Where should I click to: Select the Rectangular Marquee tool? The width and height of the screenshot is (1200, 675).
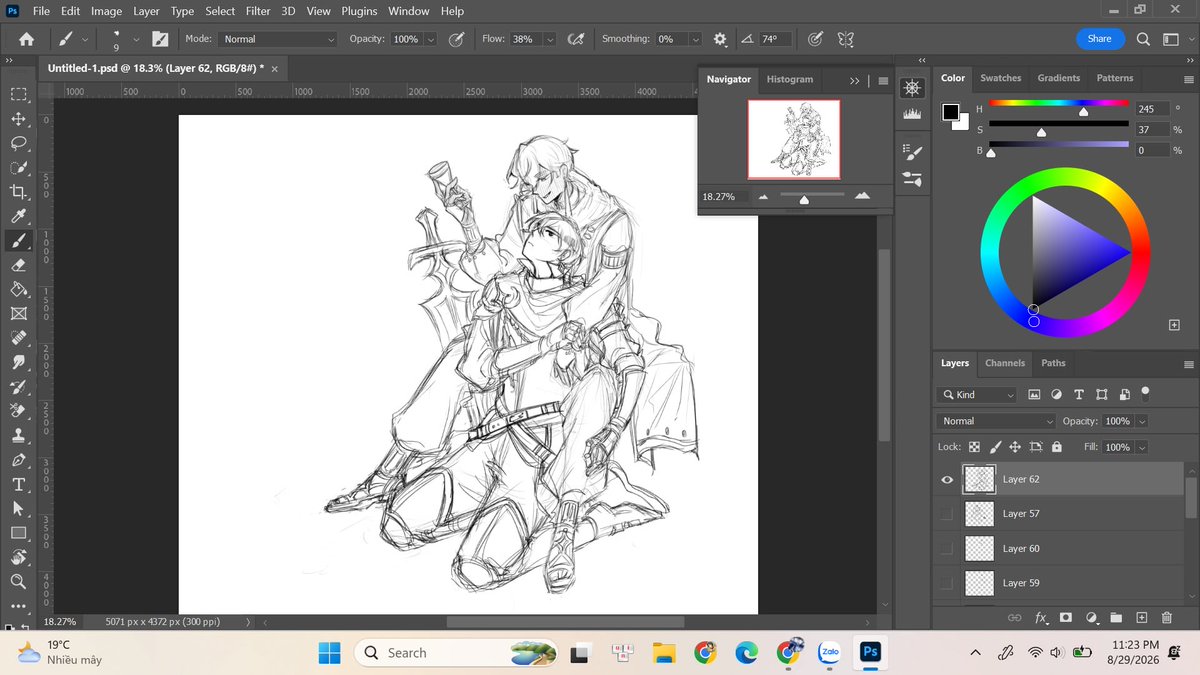(x=18, y=94)
